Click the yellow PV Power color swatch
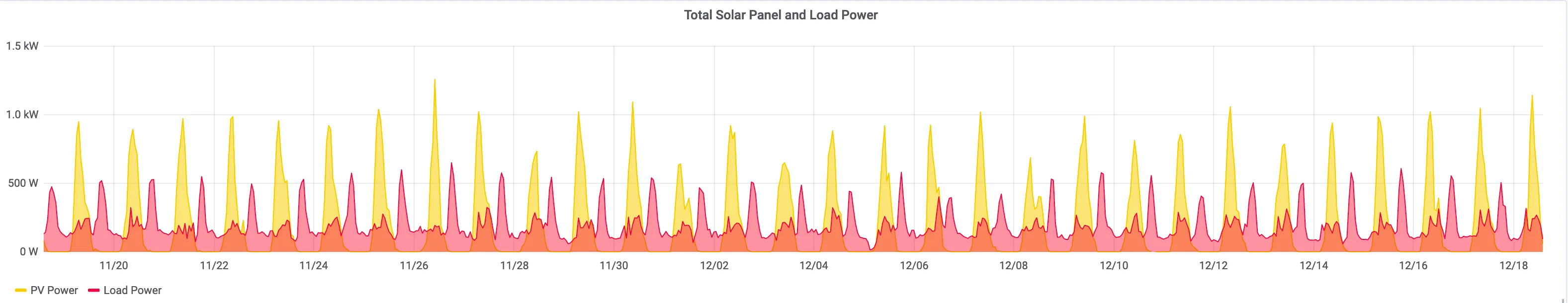Image resolution: width=1568 pixels, height=303 pixels. coord(21,291)
